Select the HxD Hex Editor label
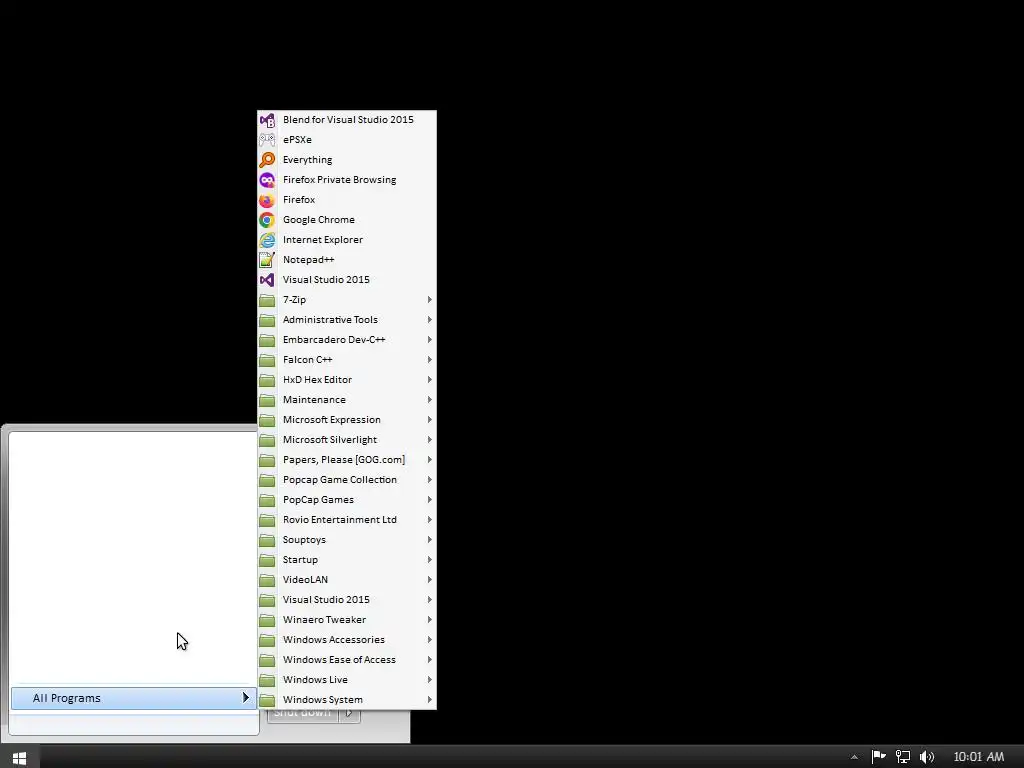The image size is (1024, 768). click(317, 379)
